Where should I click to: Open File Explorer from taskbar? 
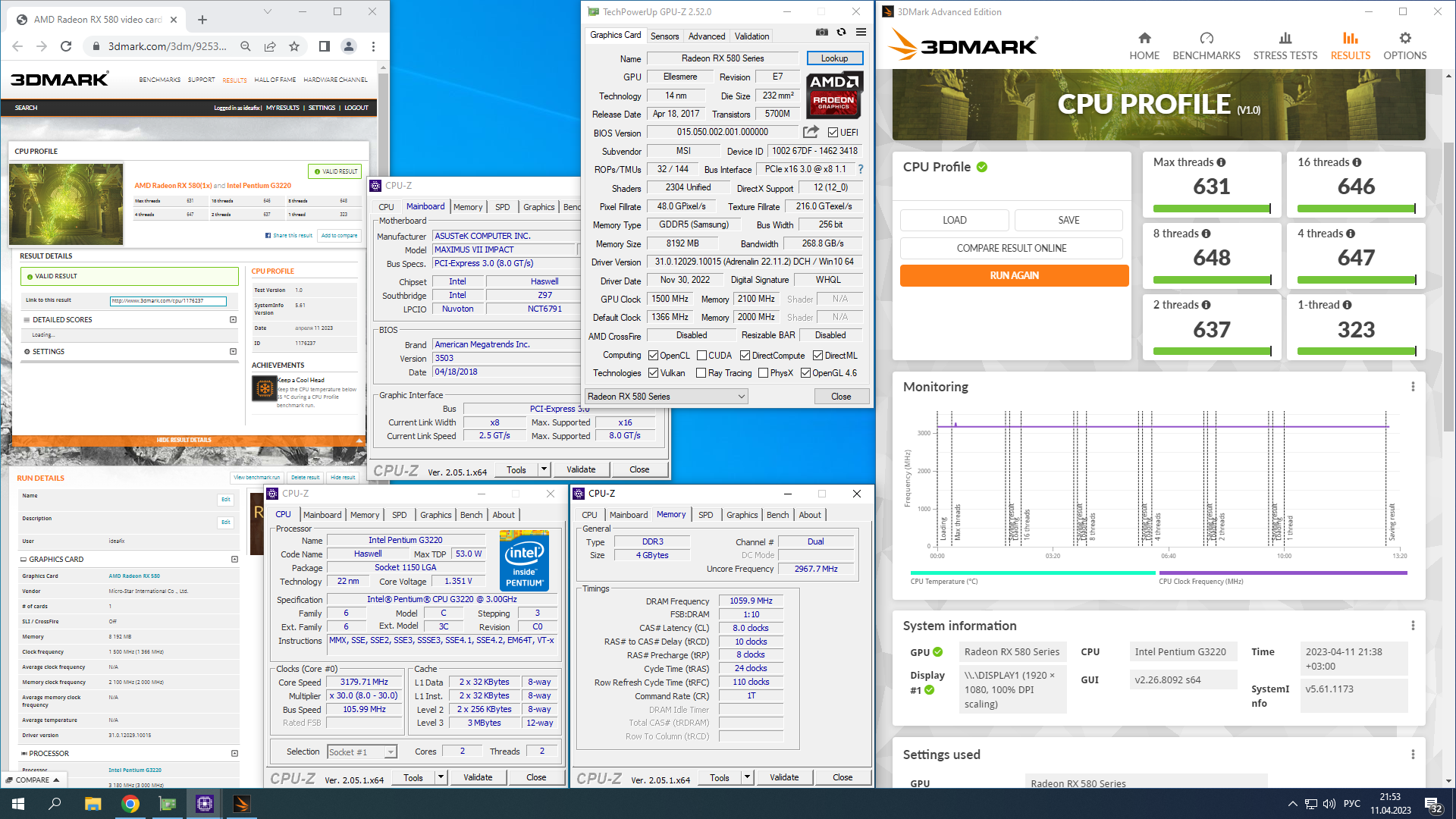pos(93,804)
